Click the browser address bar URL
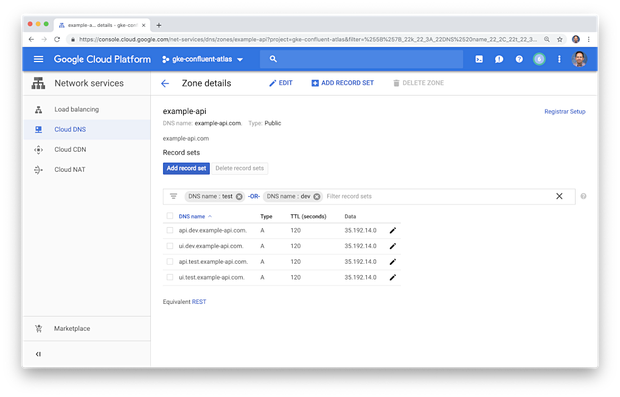 307,40
